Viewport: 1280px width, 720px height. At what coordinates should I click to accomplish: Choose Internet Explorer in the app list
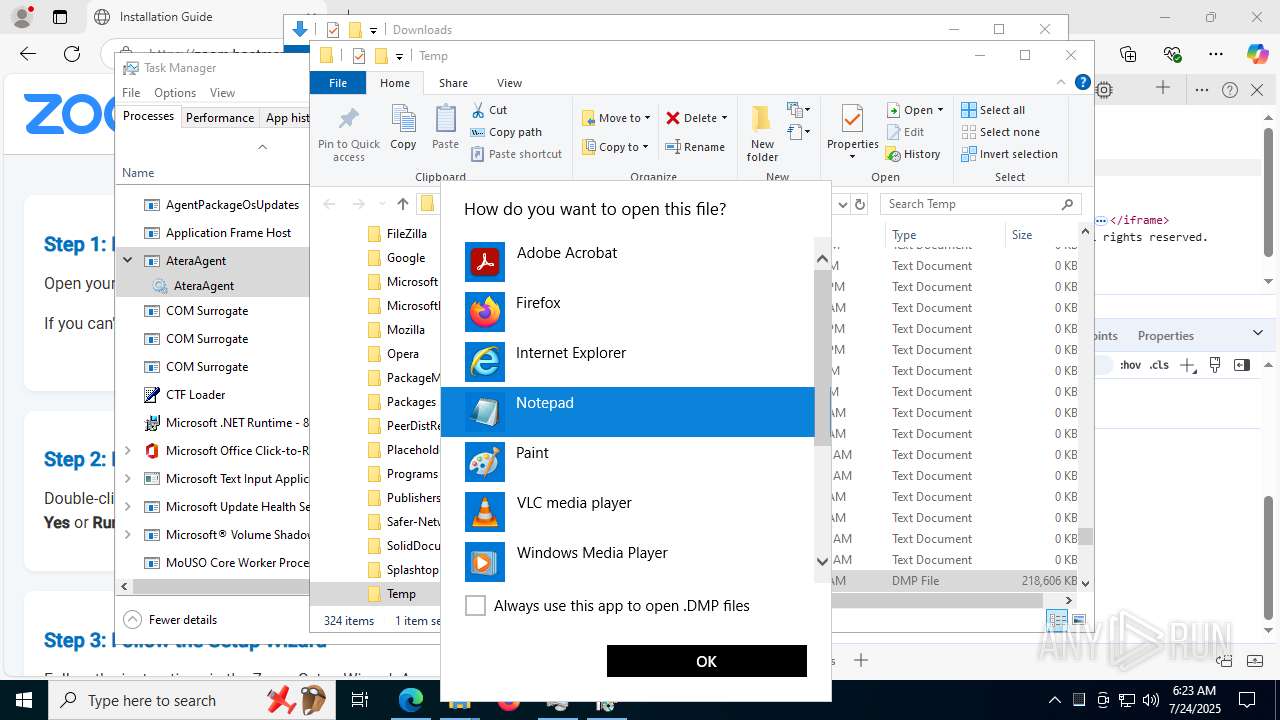(628, 362)
